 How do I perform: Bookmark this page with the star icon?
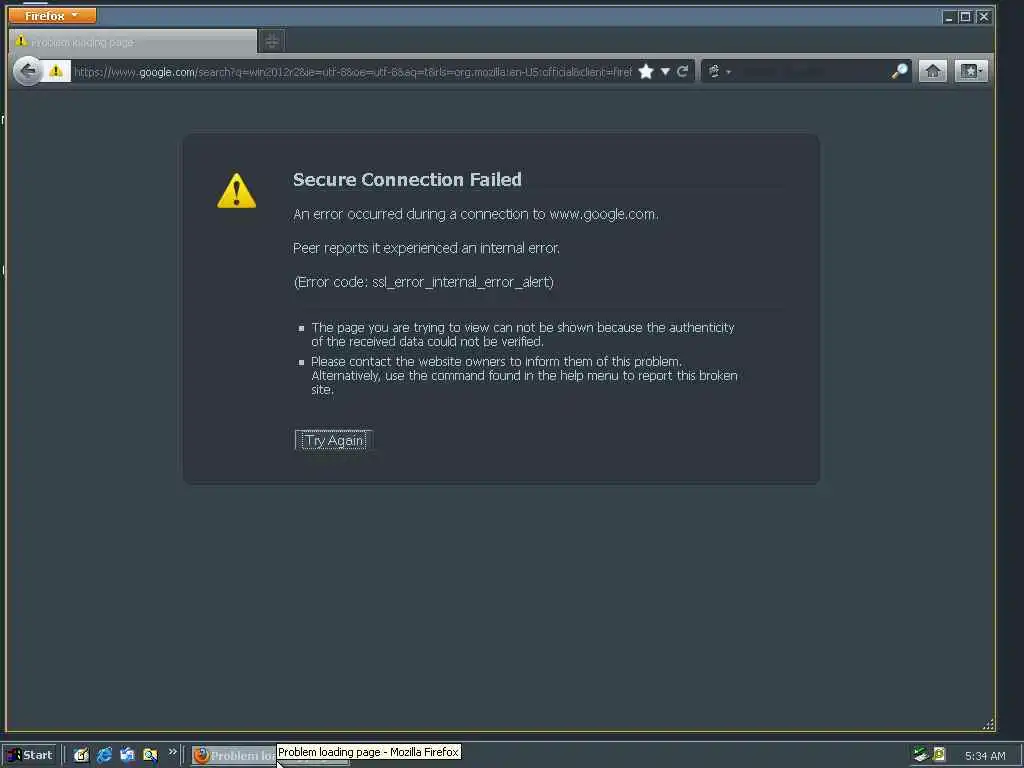pyautogui.click(x=646, y=72)
